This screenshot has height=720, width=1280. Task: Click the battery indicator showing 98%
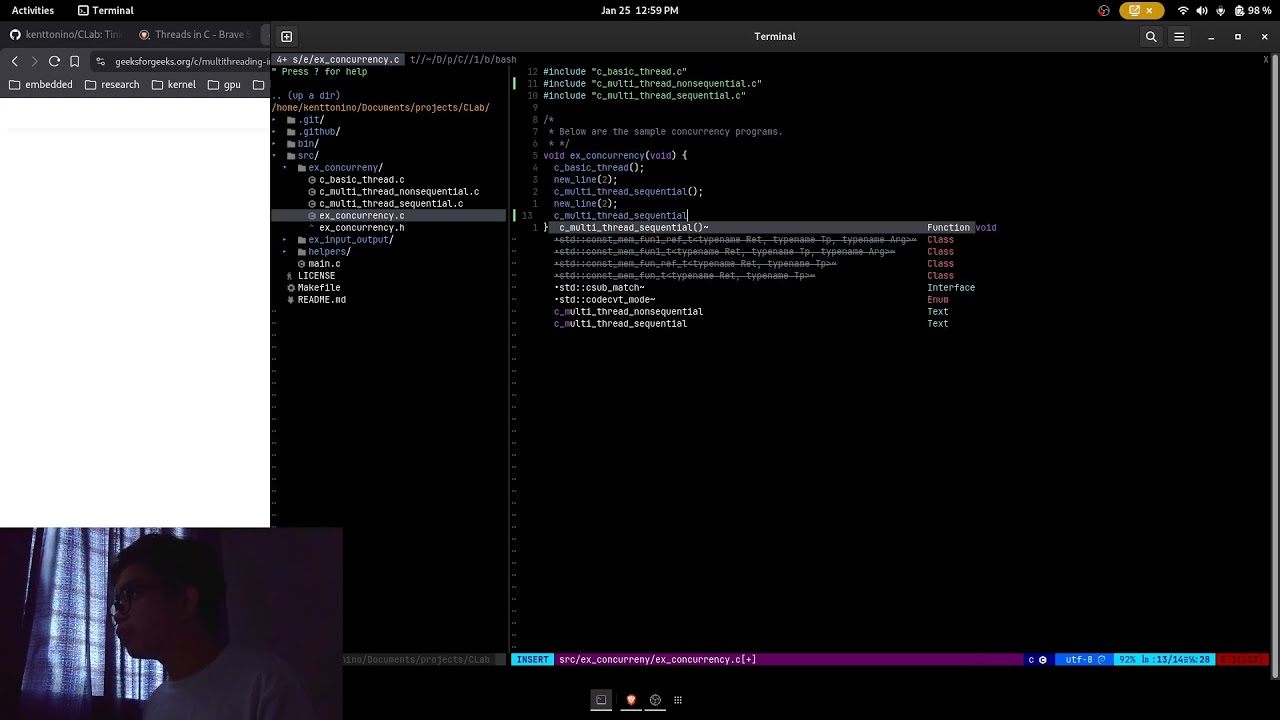point(1253,11)
